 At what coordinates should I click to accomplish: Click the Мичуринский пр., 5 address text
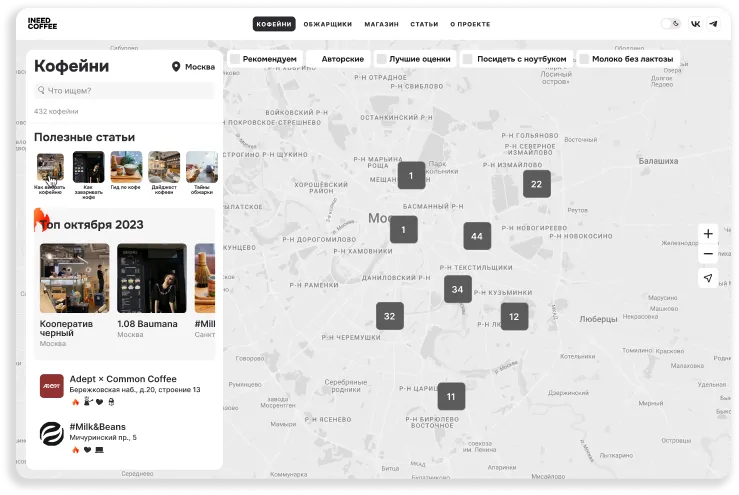pyautogui.click(x=103, y=437)
